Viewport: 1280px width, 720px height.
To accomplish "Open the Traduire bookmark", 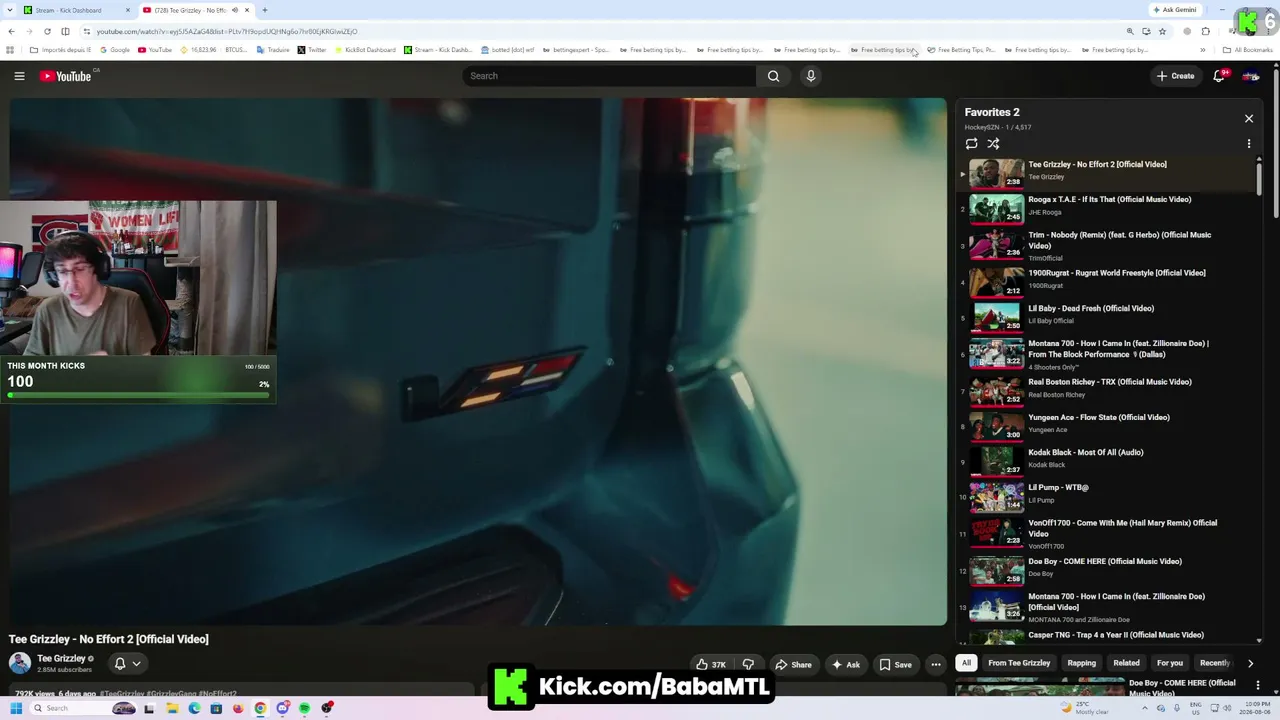I will [272, 50].
